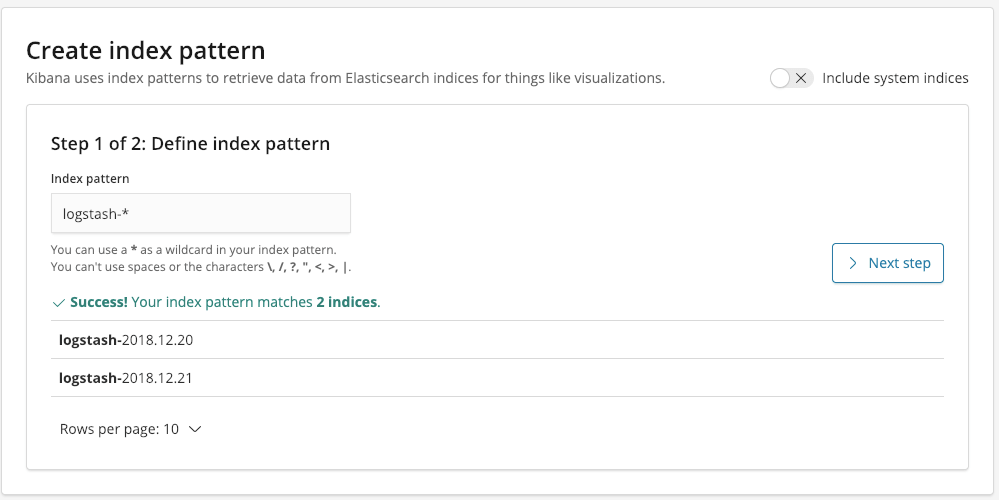Screen dimensions: 999x500
Task: Click the Next step button
Action: click(x=888, y=263)
